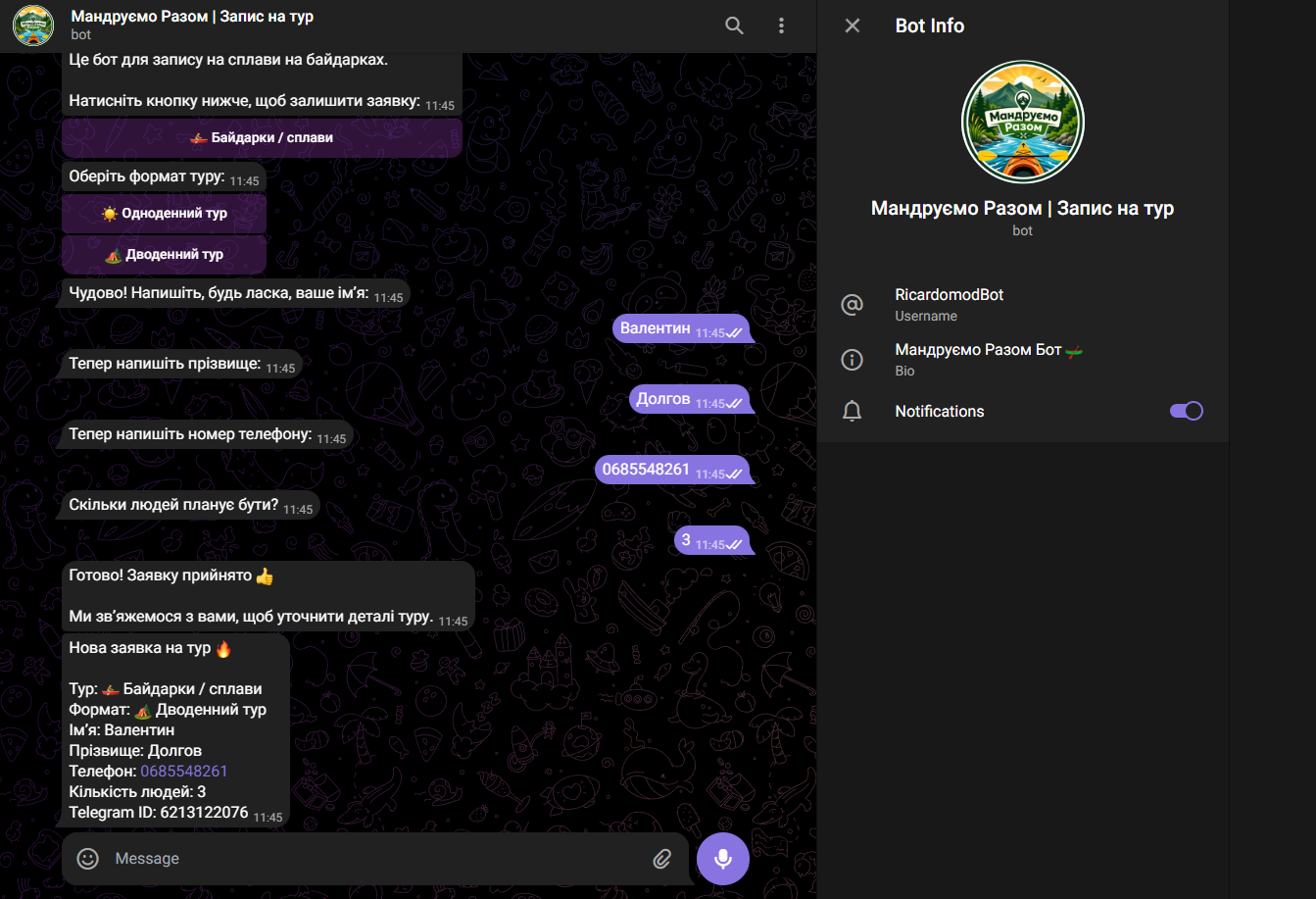Screen dimensions: 1316x899
Task: Open the large bot profile picture
Action: pos(1023,122)
